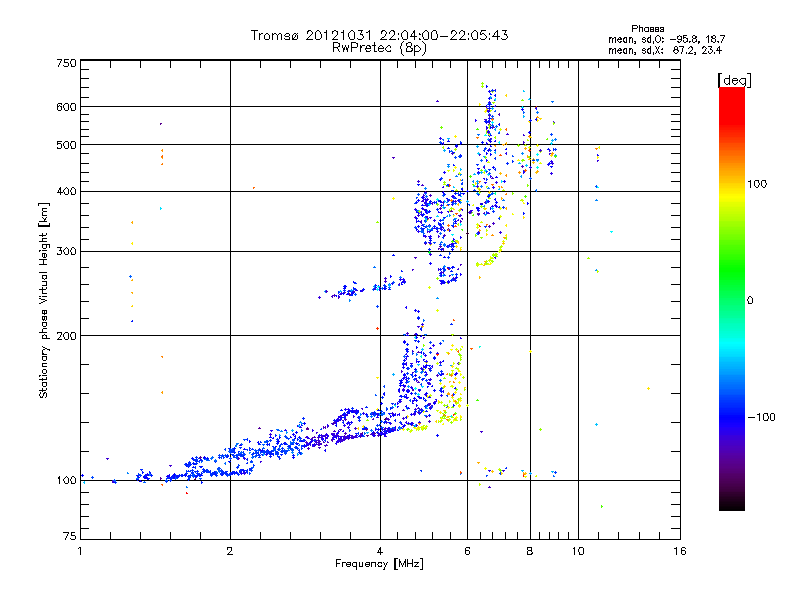The image size is (800, 600).
Task: Click the yellow-orange cluster below 200 km near 6 MHz
Action: [x=450, y=385]
